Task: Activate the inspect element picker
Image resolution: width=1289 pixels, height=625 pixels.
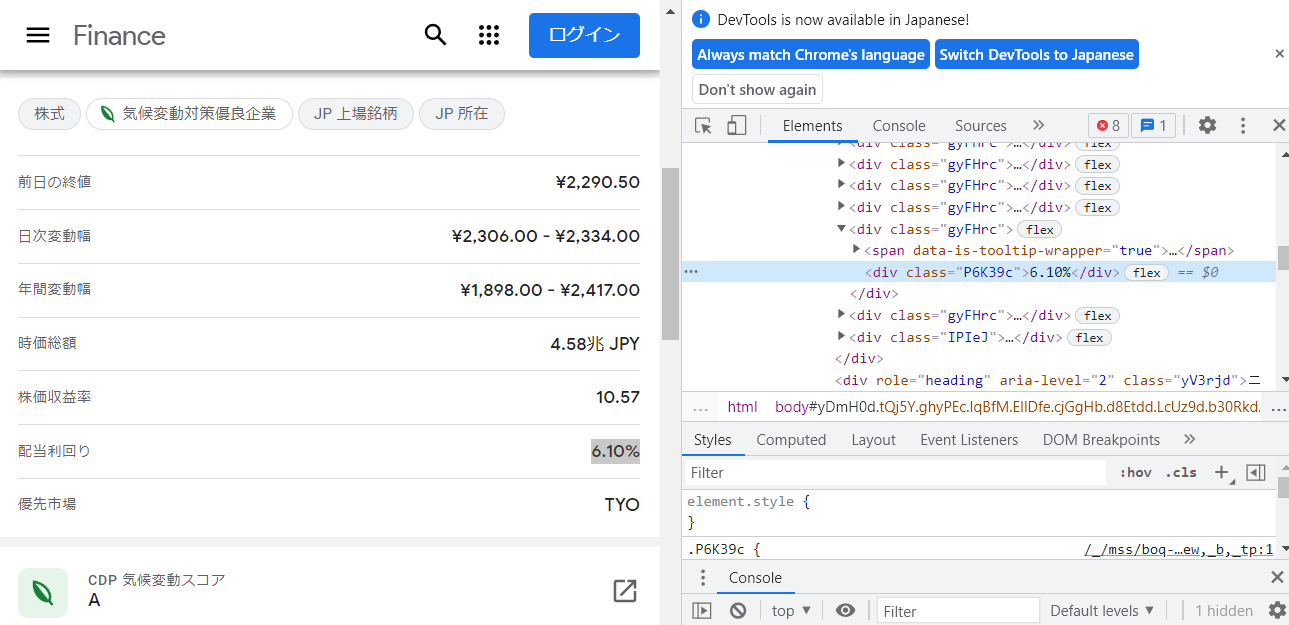Action: tap(704, 125)
